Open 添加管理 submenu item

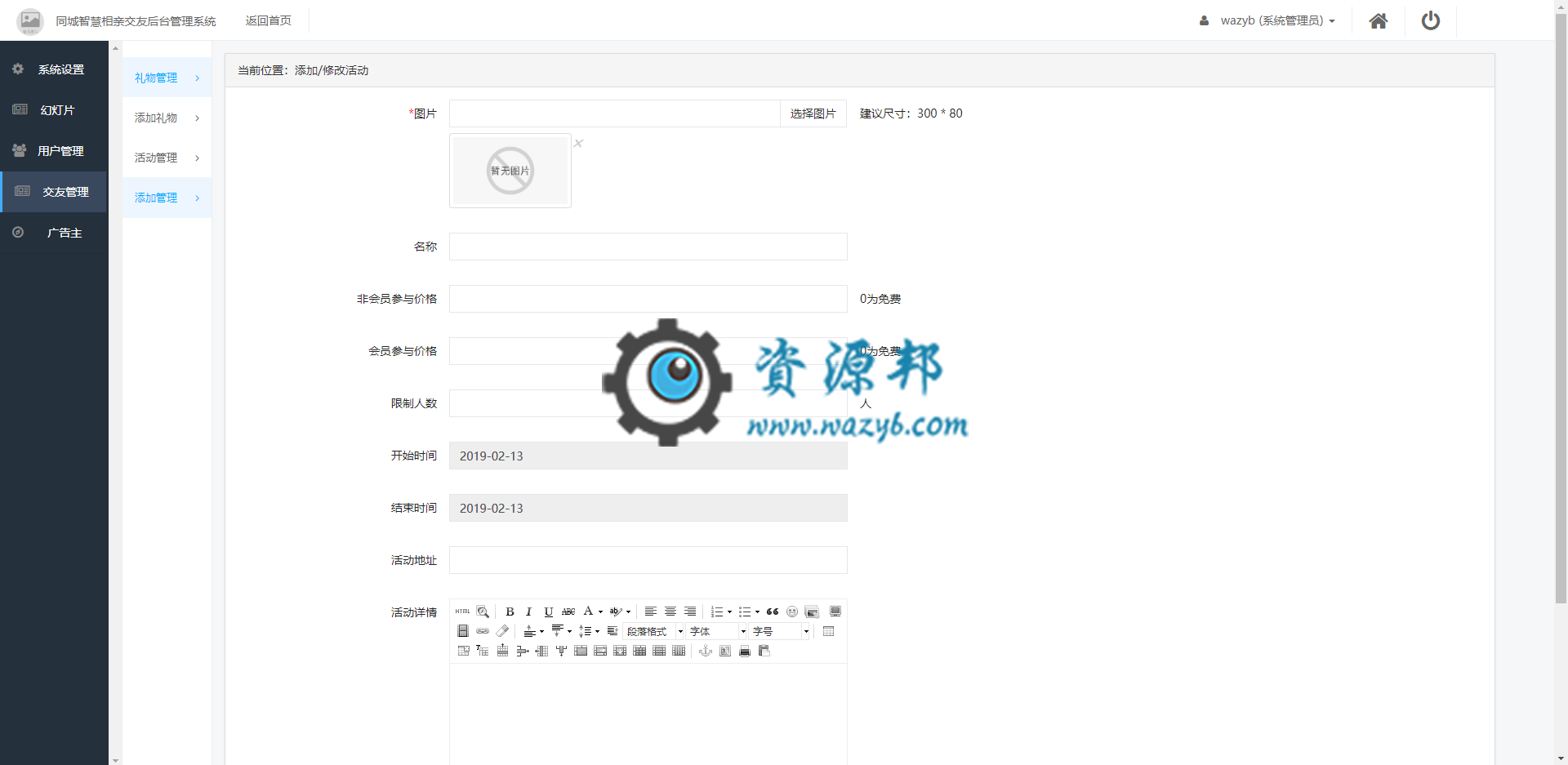click(x=167, y=198)
